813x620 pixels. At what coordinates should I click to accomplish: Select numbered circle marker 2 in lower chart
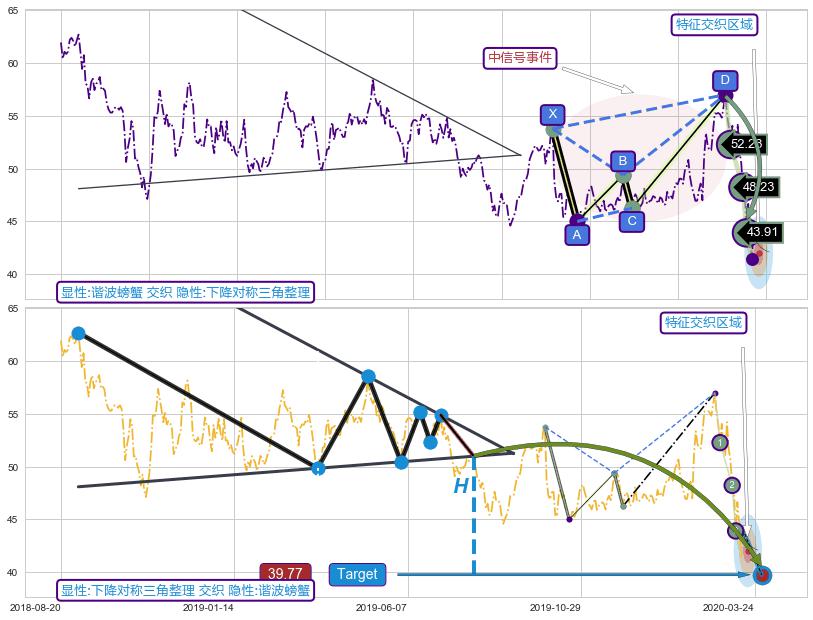click(732, 485)
